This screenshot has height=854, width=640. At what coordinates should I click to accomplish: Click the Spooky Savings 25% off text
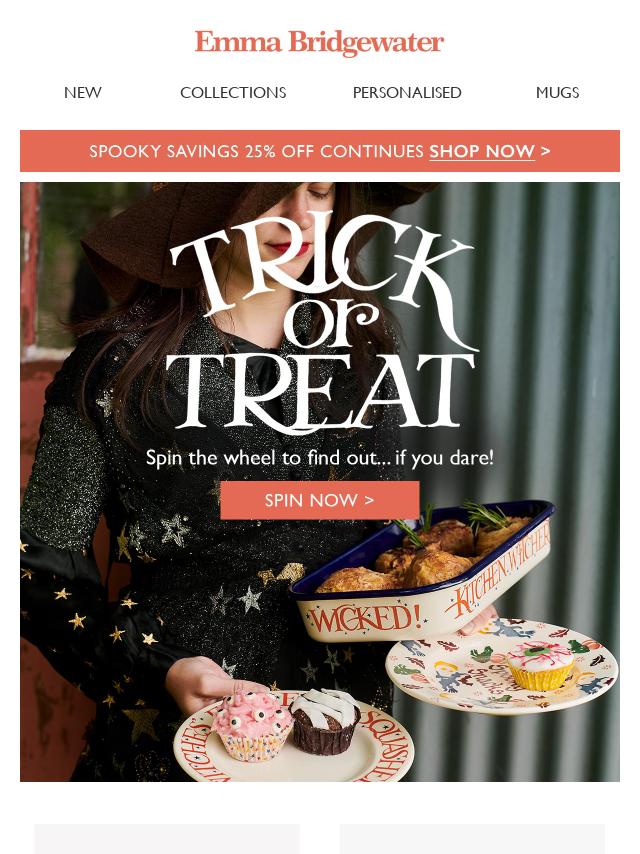256,151
